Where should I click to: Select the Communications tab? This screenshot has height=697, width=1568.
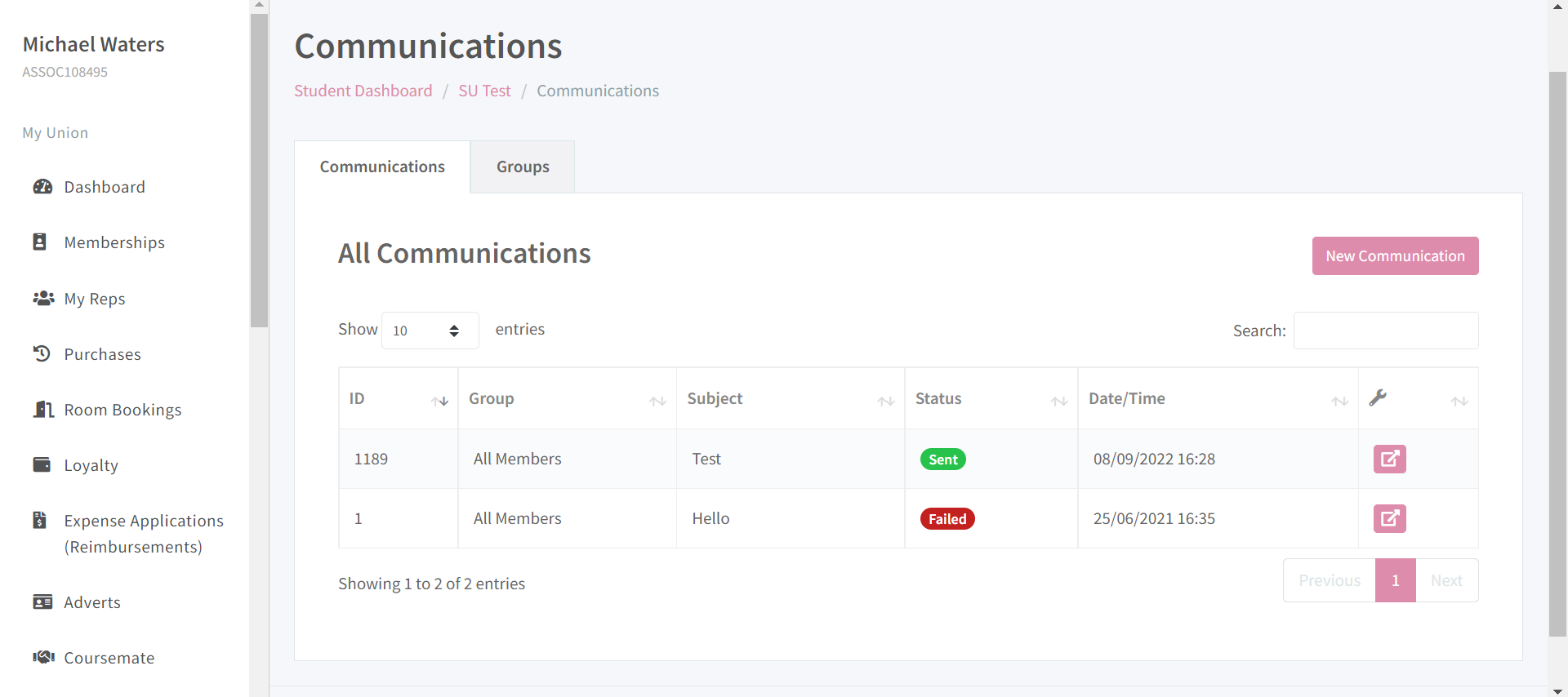point(382,166)
